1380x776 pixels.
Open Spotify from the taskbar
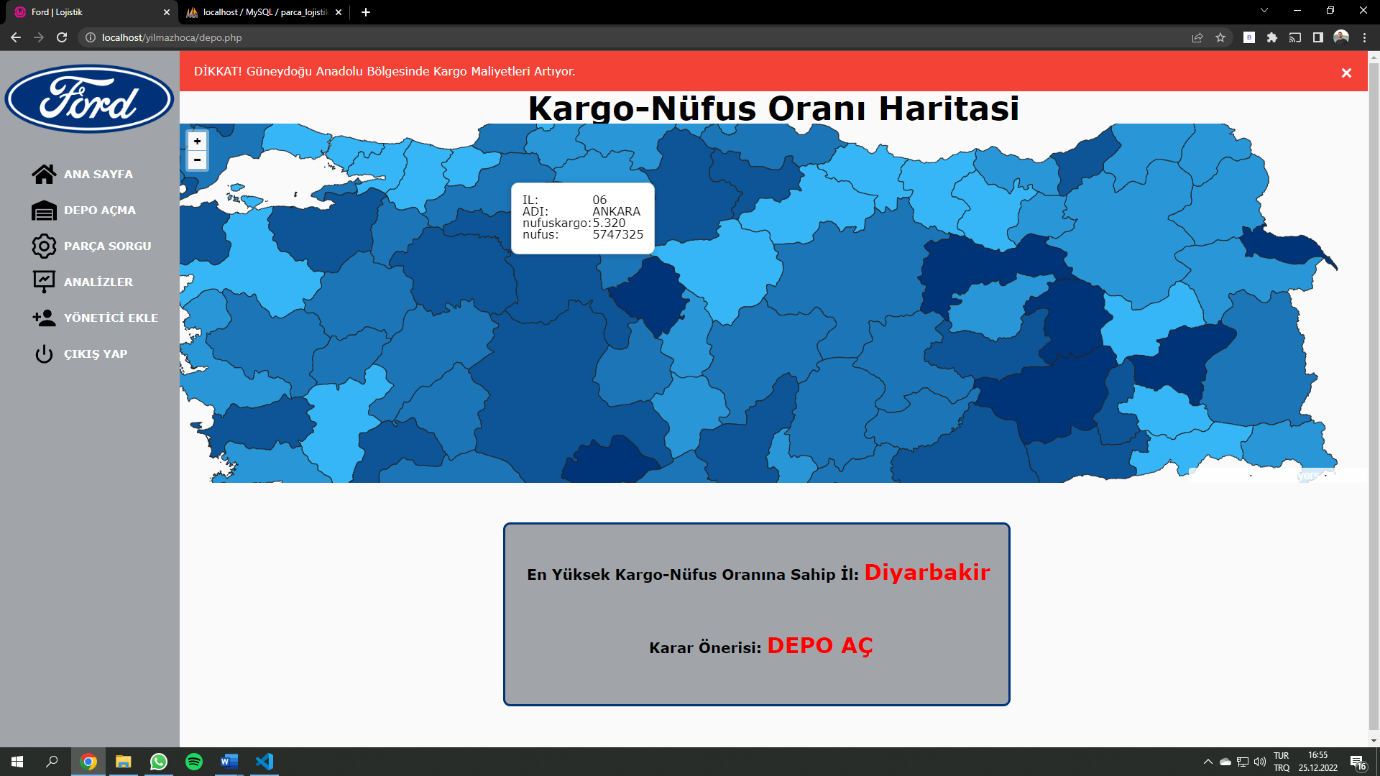coord(194,762)
